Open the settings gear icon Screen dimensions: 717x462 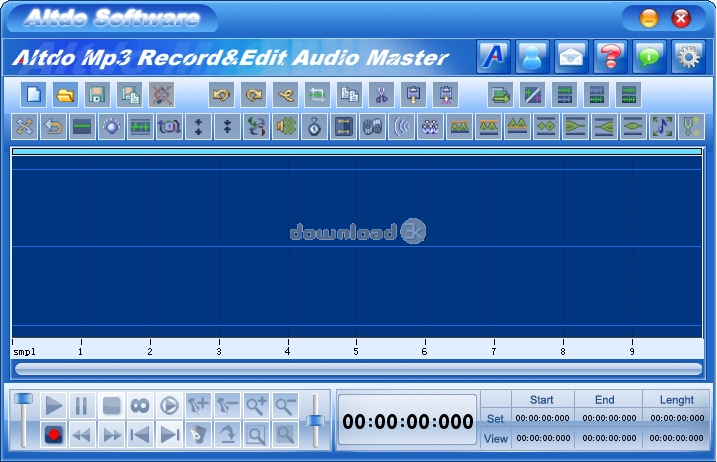(689, 57)
